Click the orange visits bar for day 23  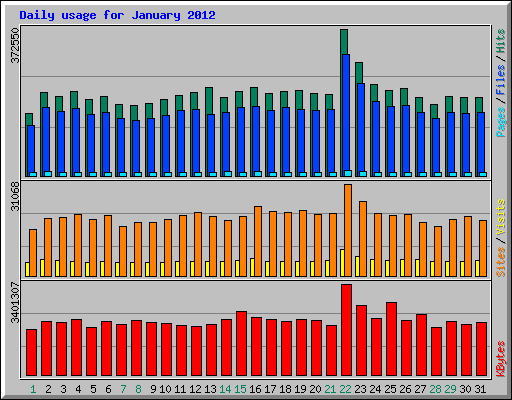tap(363, 239)
